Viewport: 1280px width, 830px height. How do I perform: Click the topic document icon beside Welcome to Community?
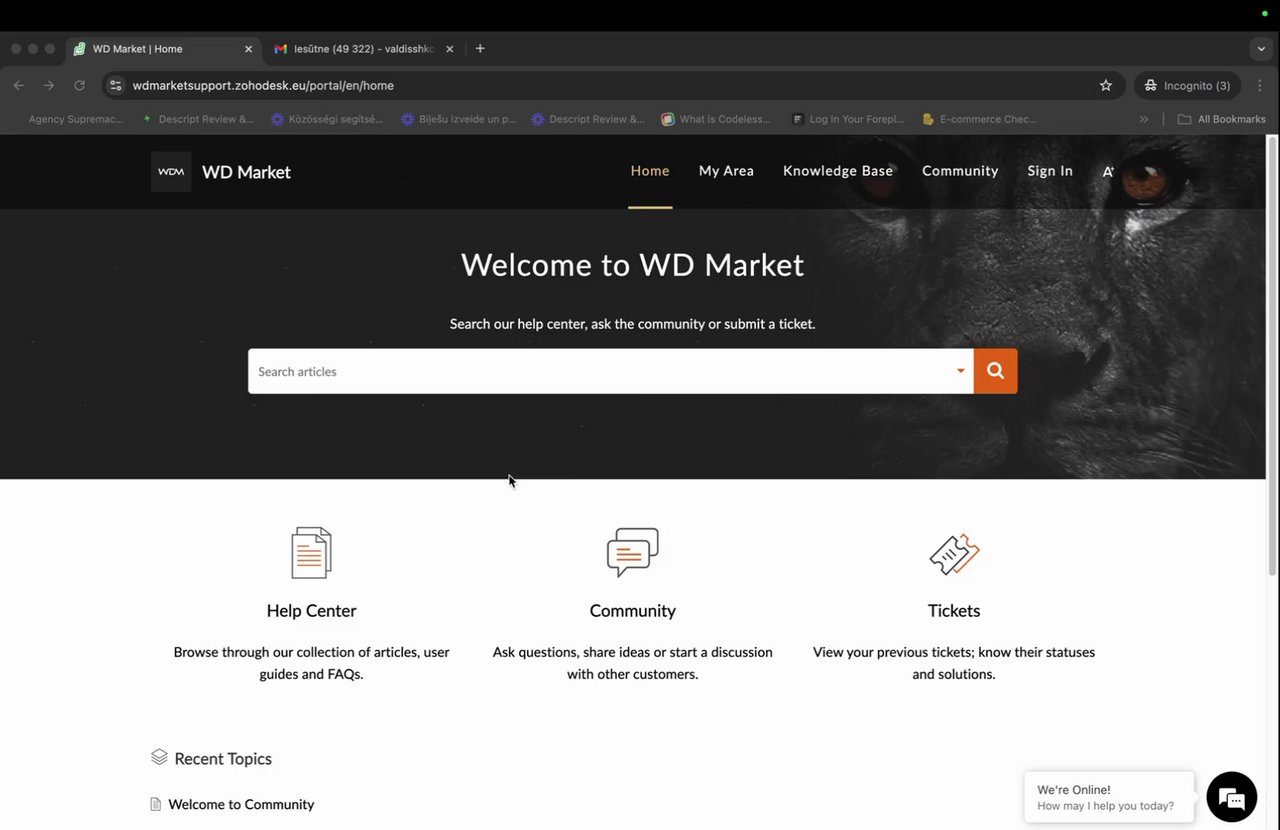(155, 804)
